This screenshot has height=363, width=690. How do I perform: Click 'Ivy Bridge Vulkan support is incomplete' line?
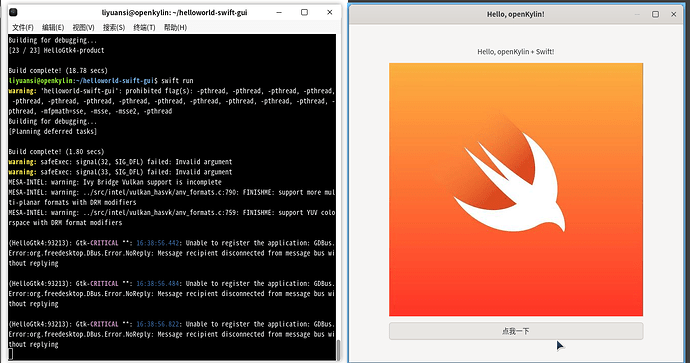tap(115, 182)
